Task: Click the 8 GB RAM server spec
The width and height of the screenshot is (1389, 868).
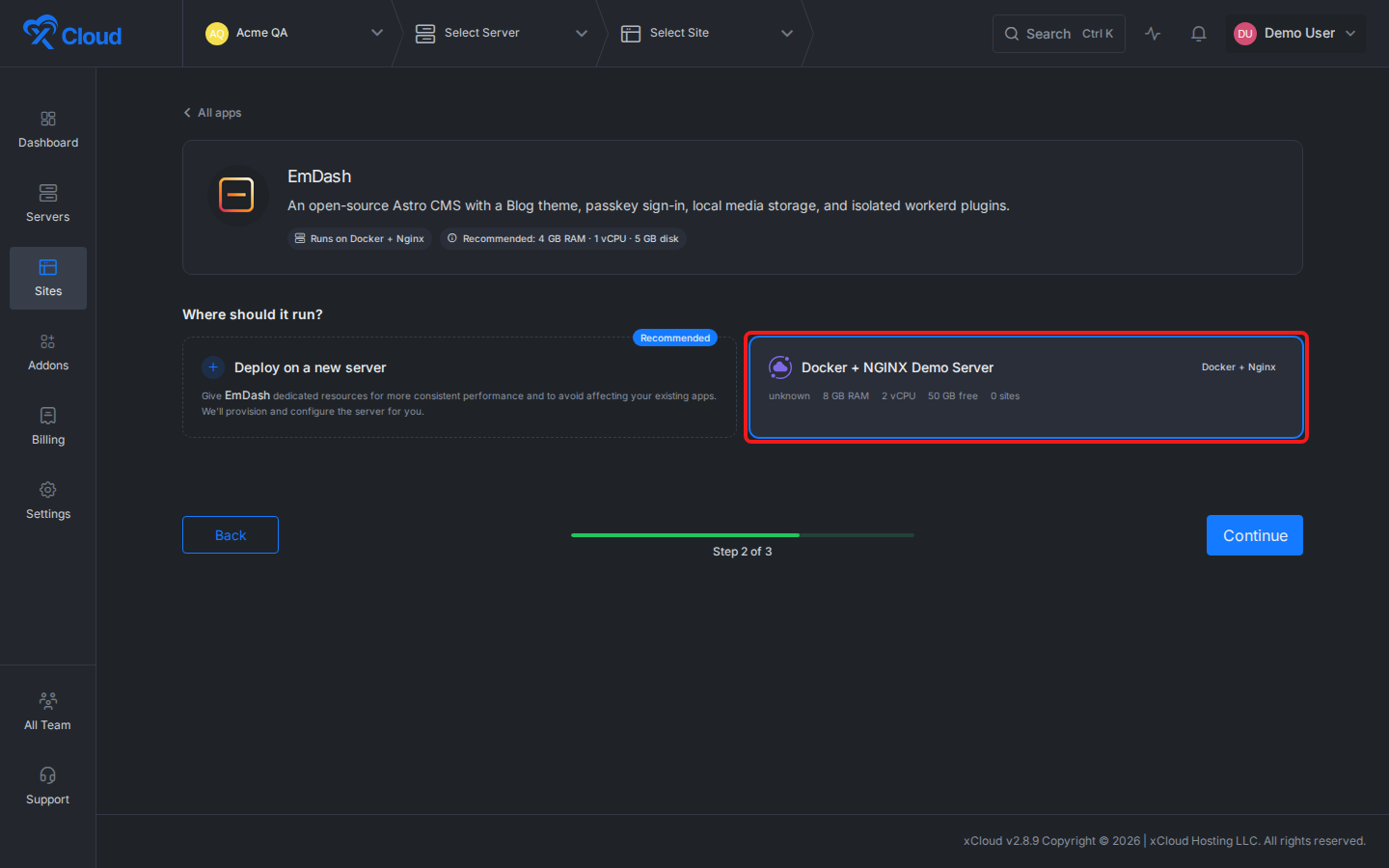Action: pos(846,396)
